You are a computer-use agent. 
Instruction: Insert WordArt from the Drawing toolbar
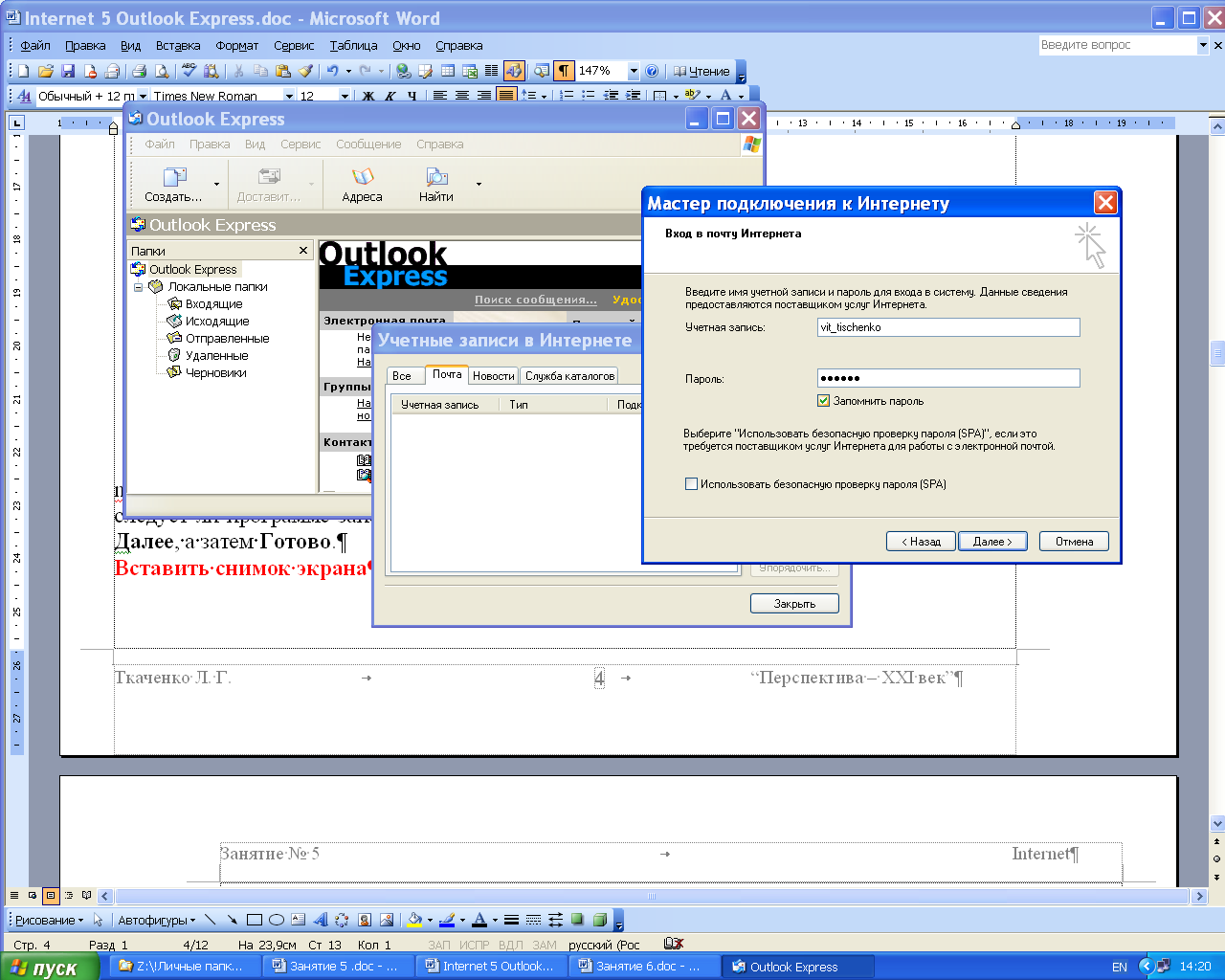click(x=320, y=920)
